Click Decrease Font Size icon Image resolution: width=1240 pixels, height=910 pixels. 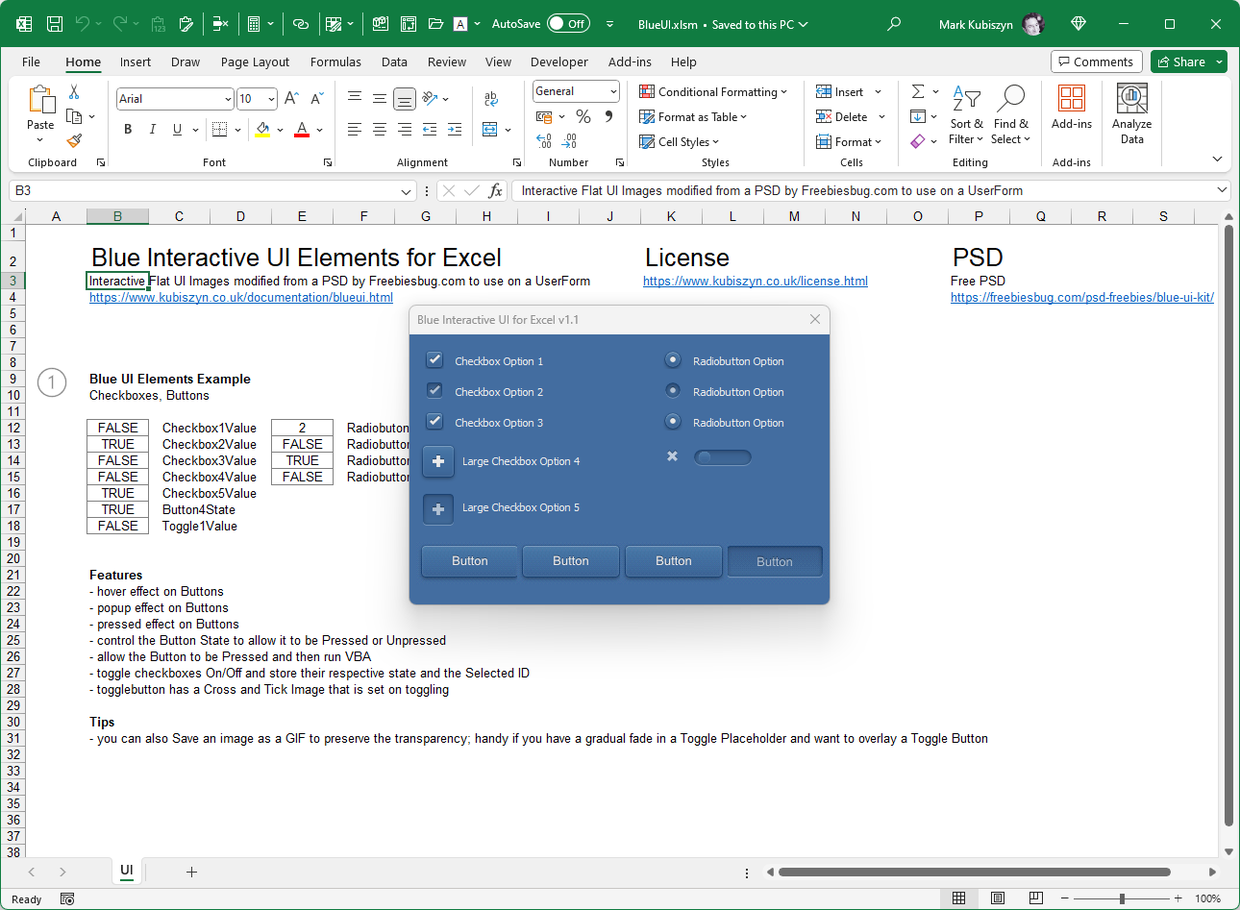(x=316, y=98)
